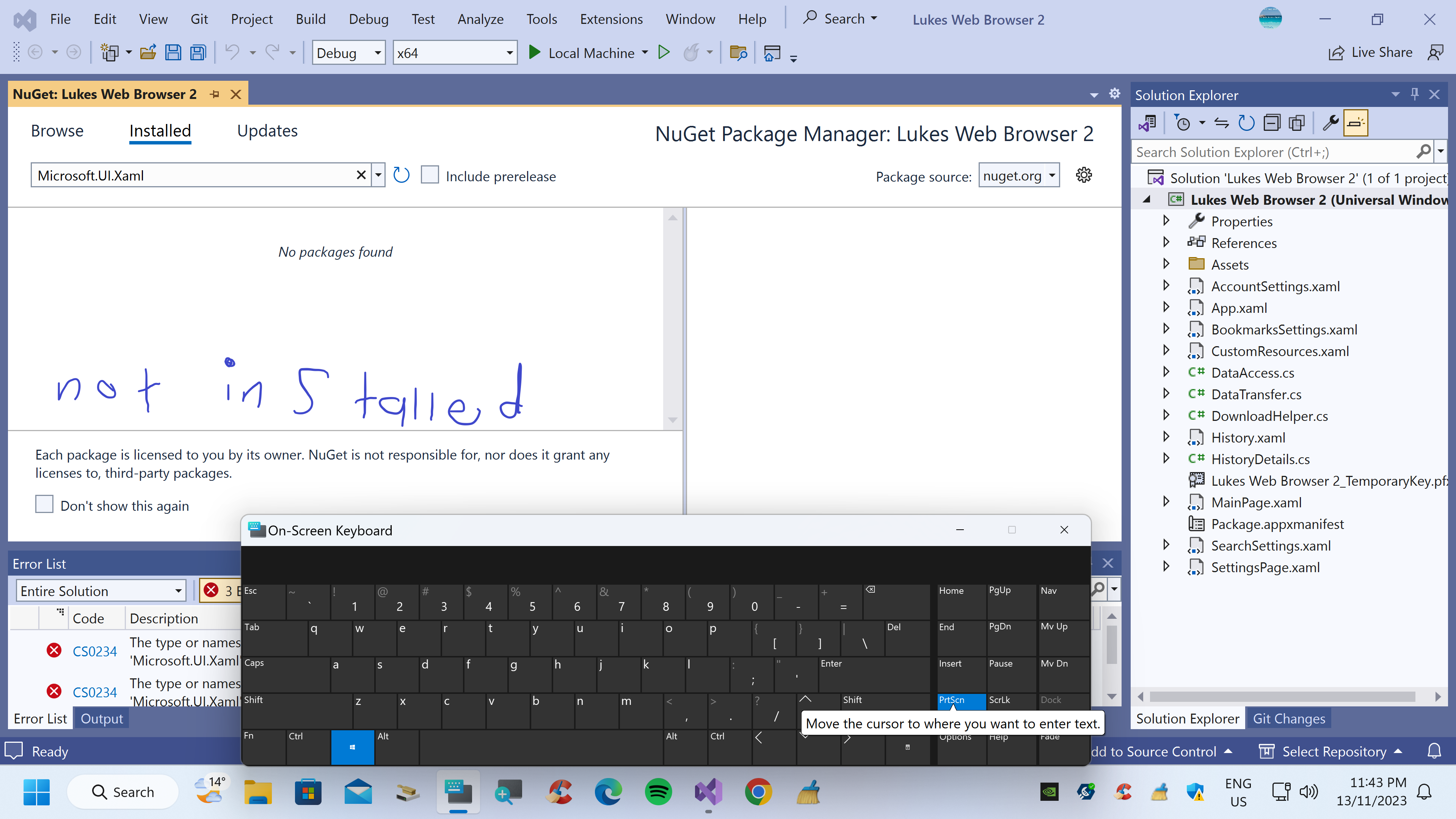The width and height of the screenshot is (1456, 819).
Task: Clear the NuGet search text with X
Action: click(361, 175)
